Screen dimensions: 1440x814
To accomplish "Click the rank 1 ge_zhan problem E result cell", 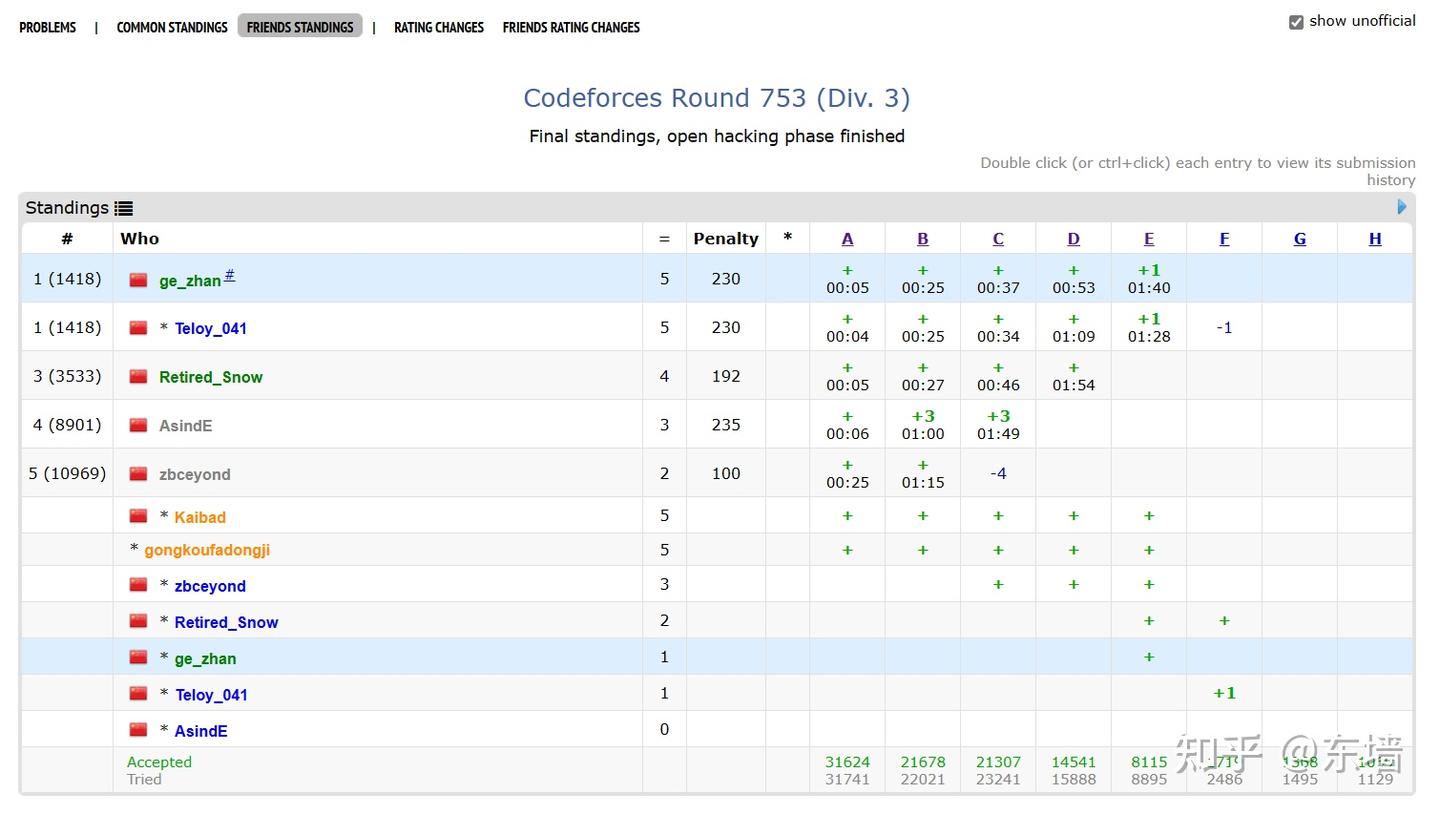I will pyautogui.click(x=1149, y=279).
